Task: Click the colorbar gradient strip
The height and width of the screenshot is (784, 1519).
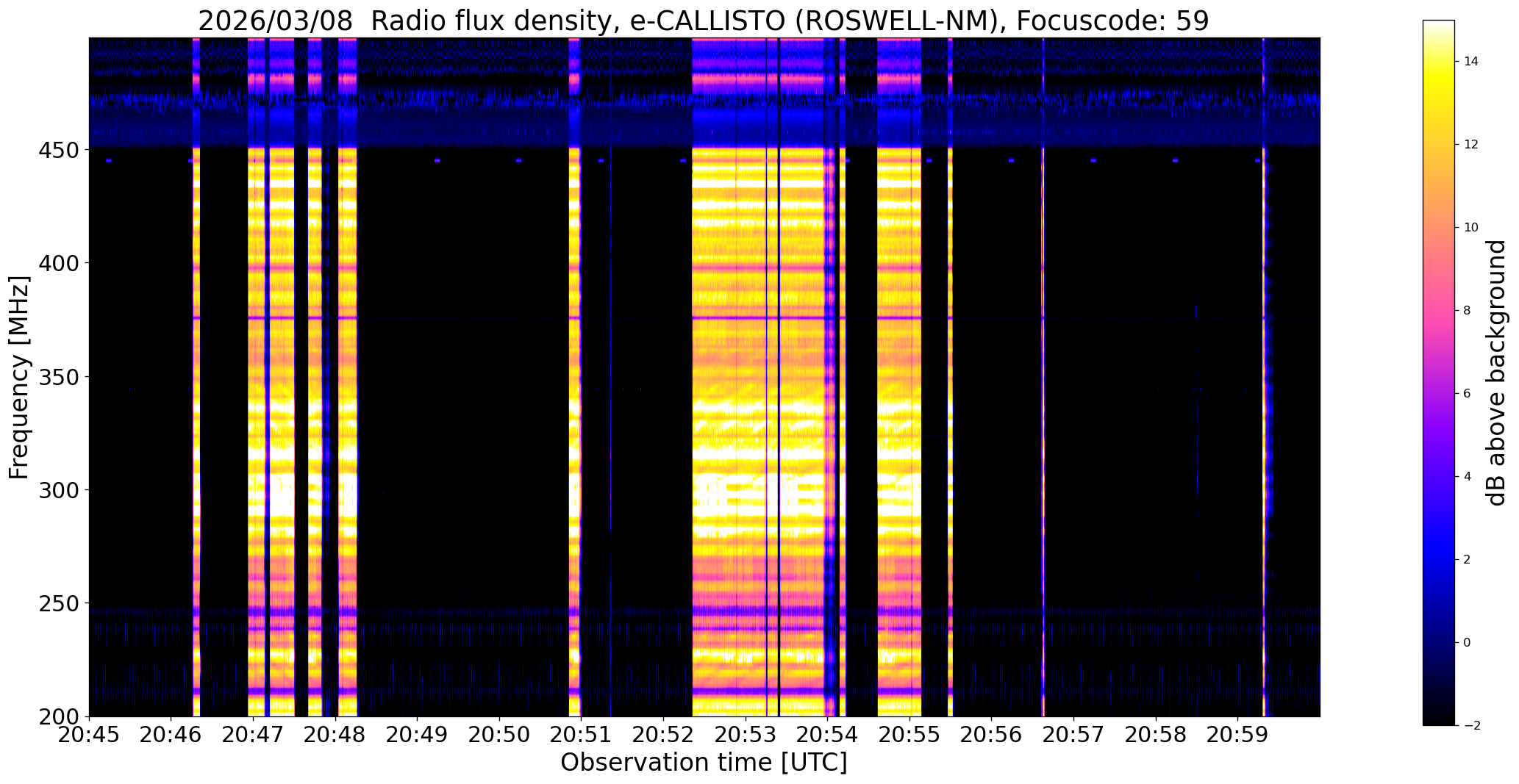Action: pos(1439,373)
